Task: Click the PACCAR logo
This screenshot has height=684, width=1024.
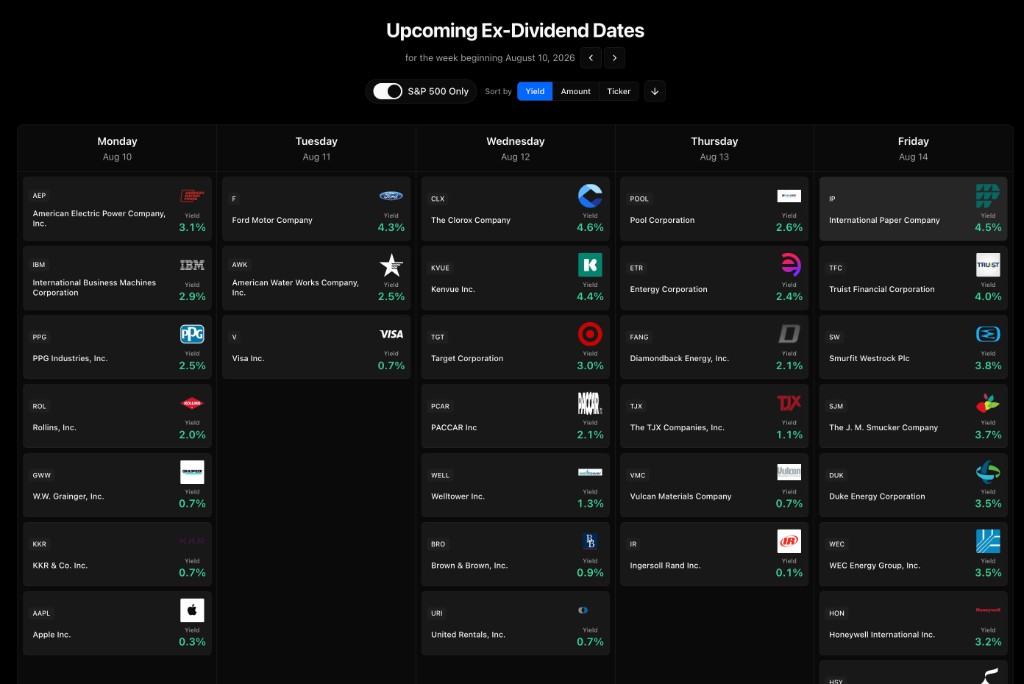Action: pyautogui.click(x=590, y=403)
